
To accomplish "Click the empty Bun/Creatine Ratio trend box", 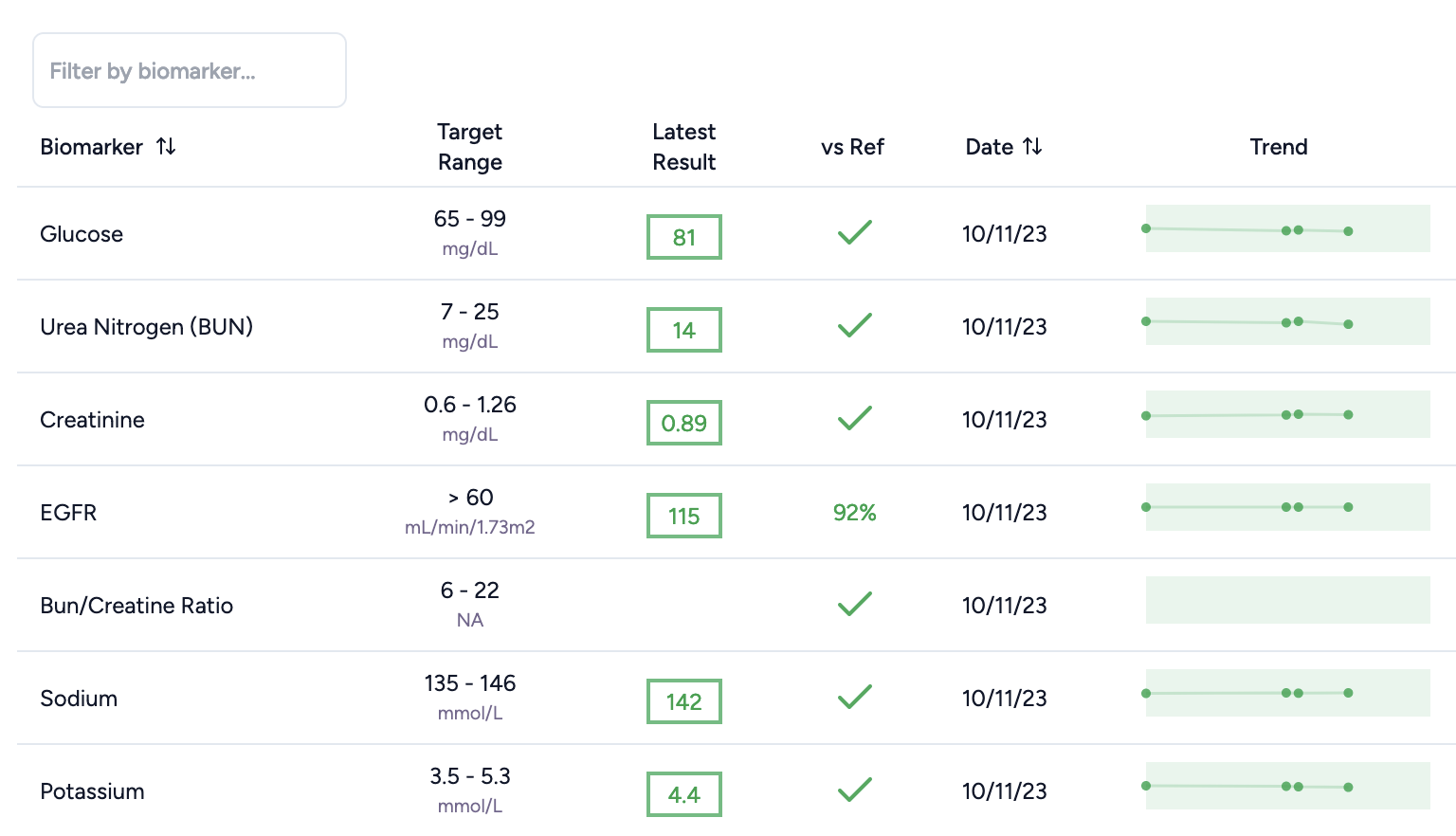I will 1287,600.
